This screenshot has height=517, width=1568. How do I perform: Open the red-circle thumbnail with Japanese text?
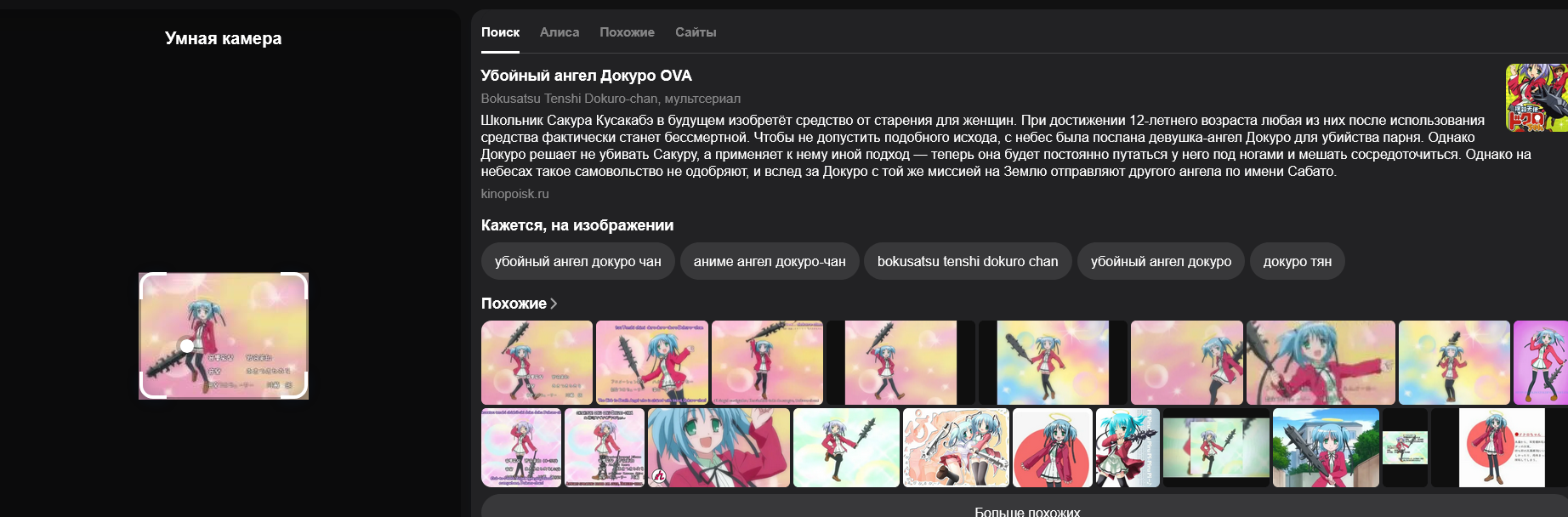coord(1501,447)
